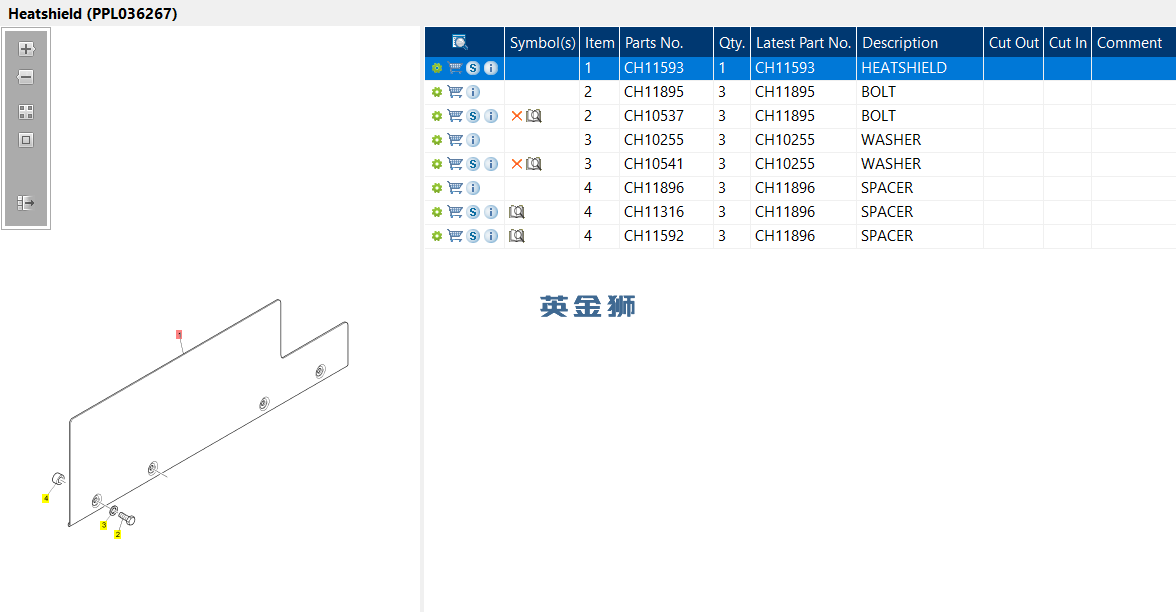The width and height of the screenshot is (1176, 612).
Task: Select callout 2 near the bolt
Action: click(118, 534)
